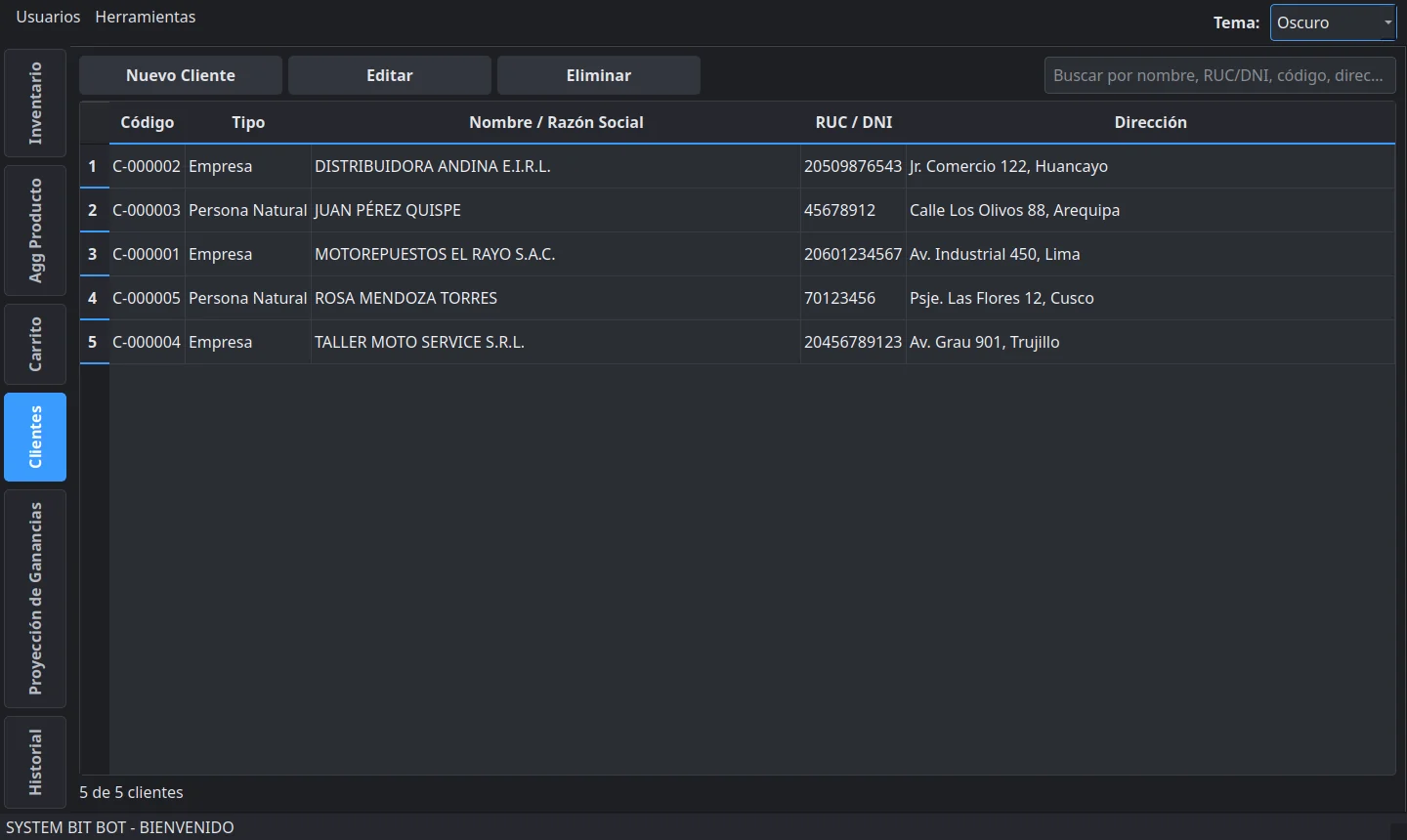Switch to the Inventario tab

[35, 104]
